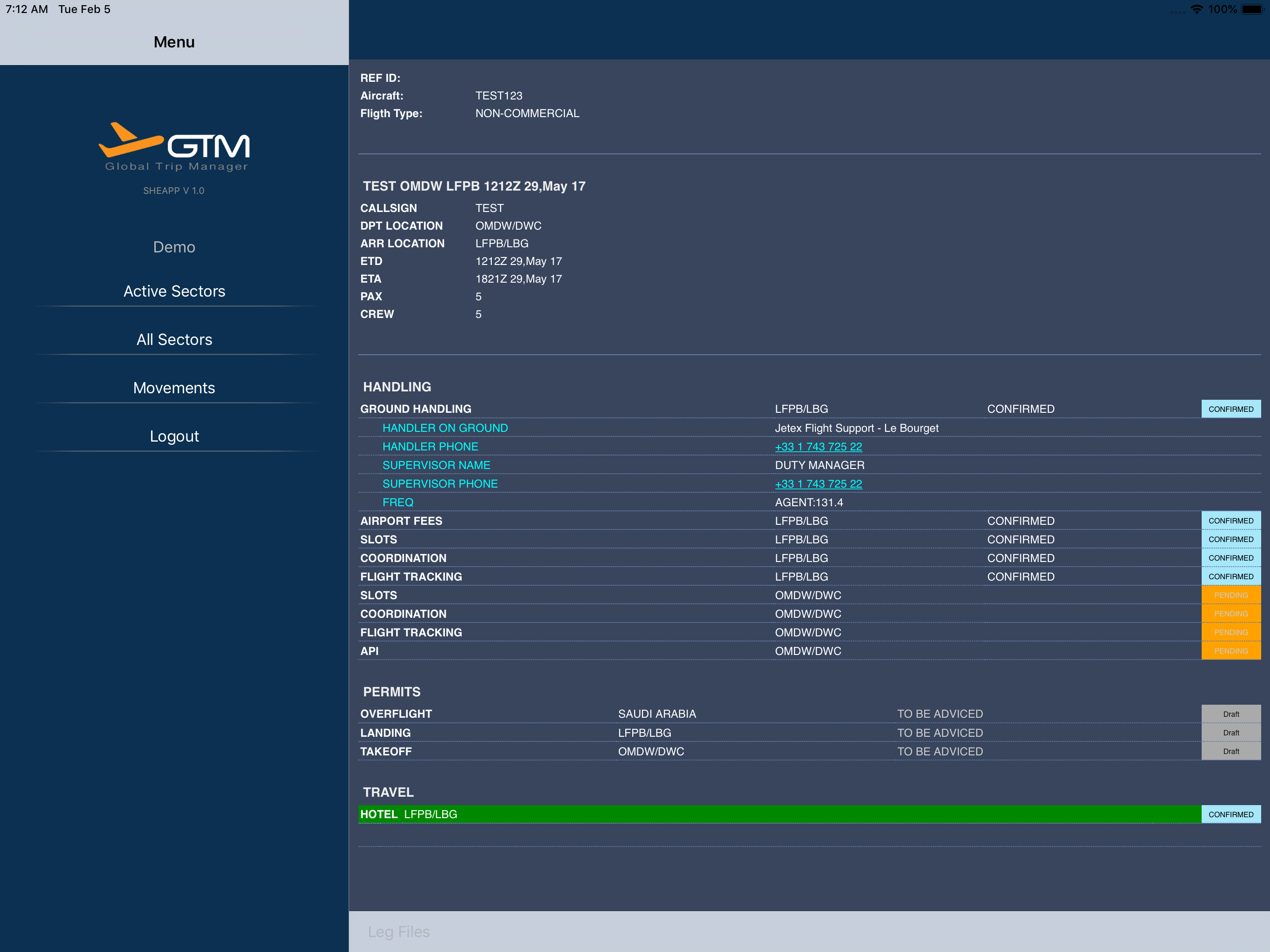The image size is (1270, 952).
Task: Click 'Jetex Flight Support - Le Bourget'
Action: tap(857, 428)
